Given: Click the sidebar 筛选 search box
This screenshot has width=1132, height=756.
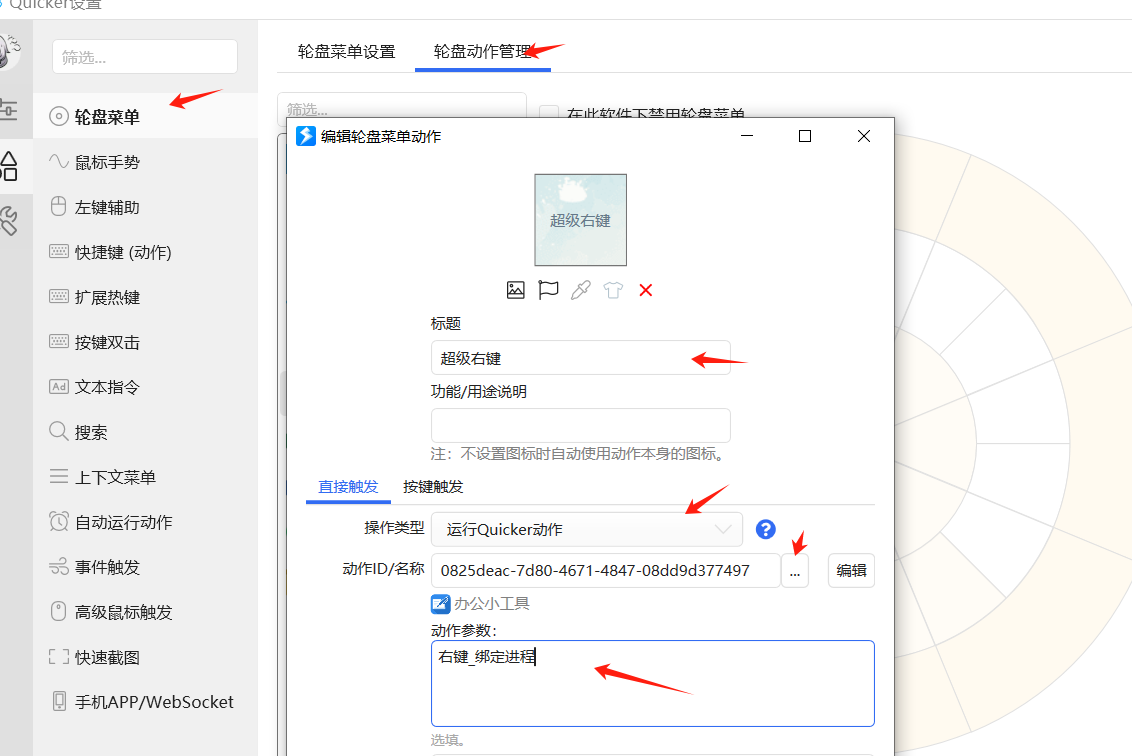Looking at the screenshot, I should pyautogui.click(x=145, y=57).
